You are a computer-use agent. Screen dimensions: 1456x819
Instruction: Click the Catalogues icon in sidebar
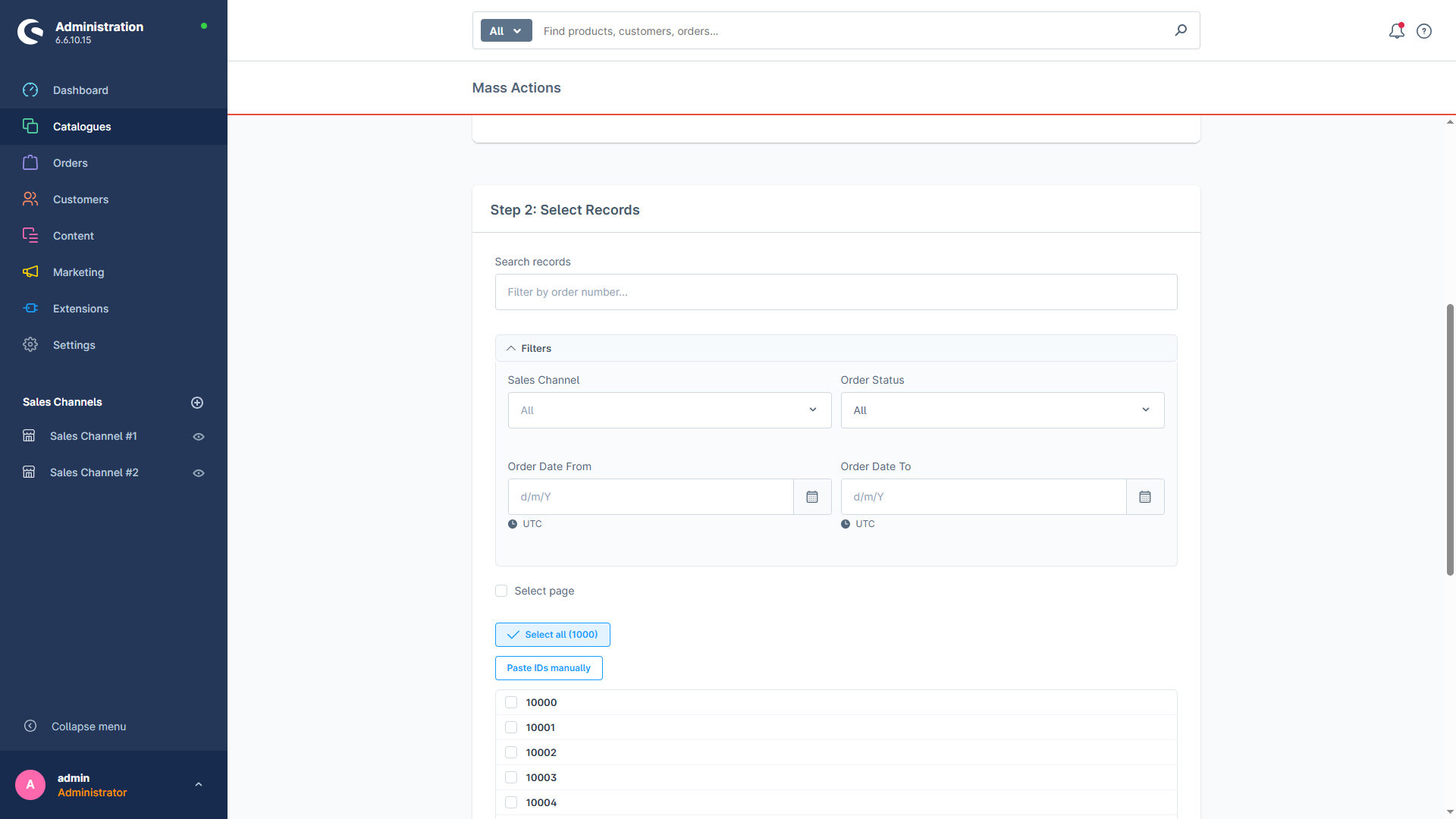pyautogui.click(x=30, y=126)
